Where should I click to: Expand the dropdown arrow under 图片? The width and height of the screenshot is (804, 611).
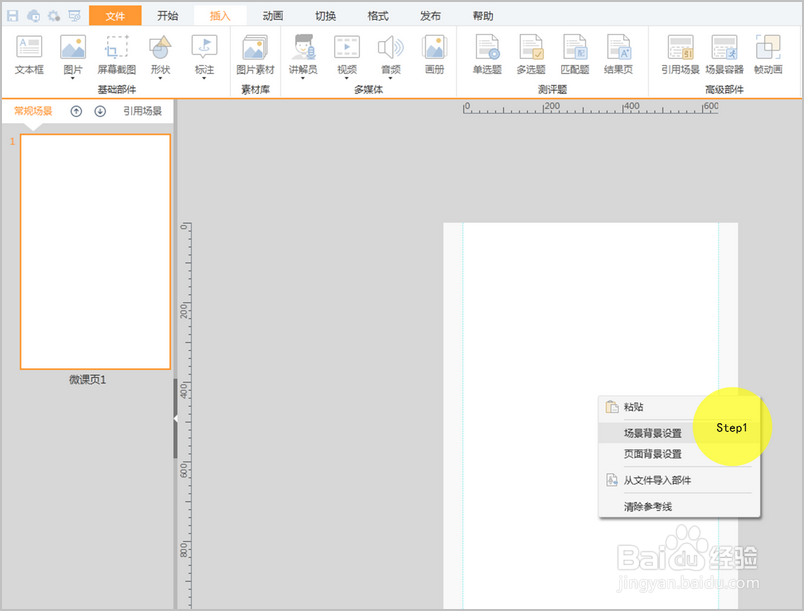(73, 78)
